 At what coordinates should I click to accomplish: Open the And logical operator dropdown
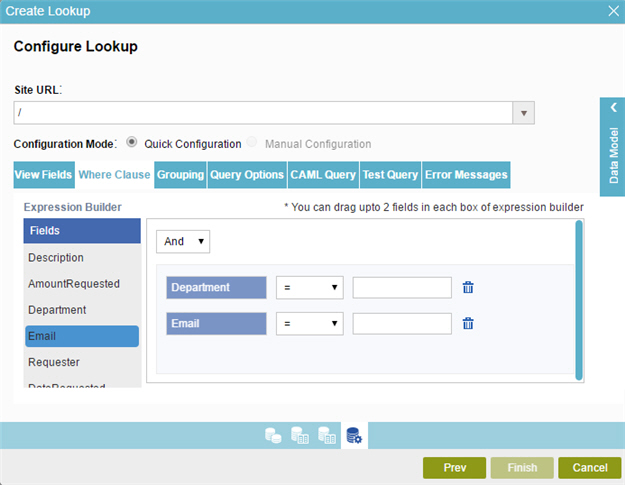183,241
